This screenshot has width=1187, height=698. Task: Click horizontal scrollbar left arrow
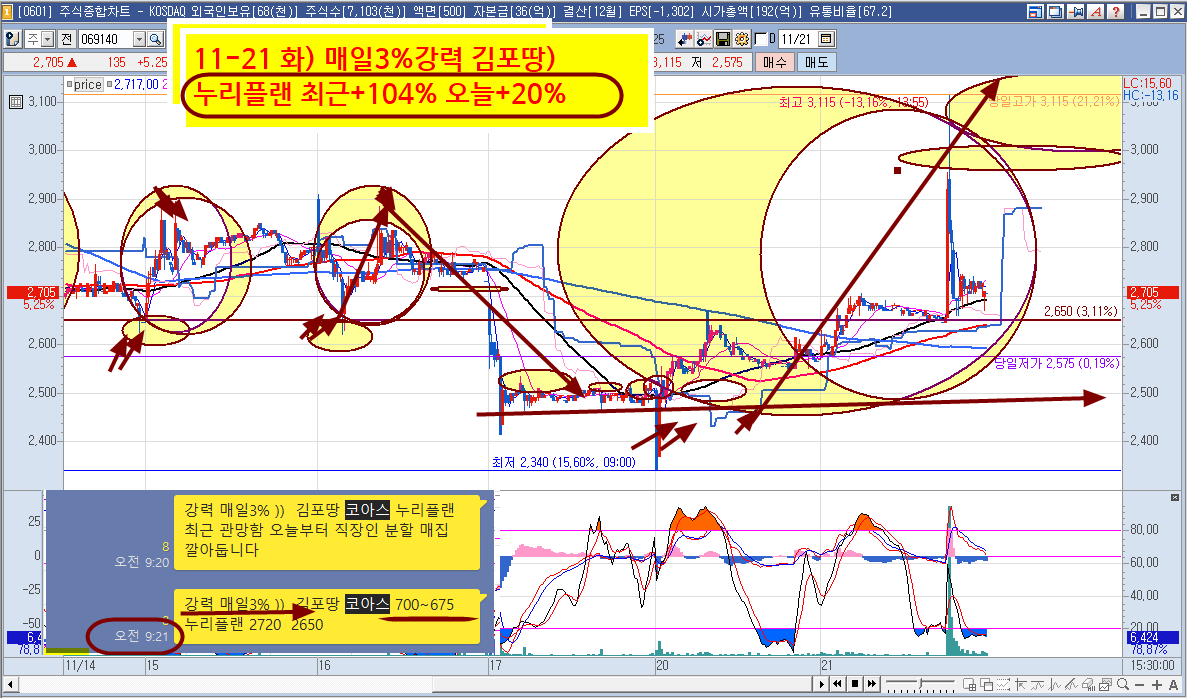[10, 684]
